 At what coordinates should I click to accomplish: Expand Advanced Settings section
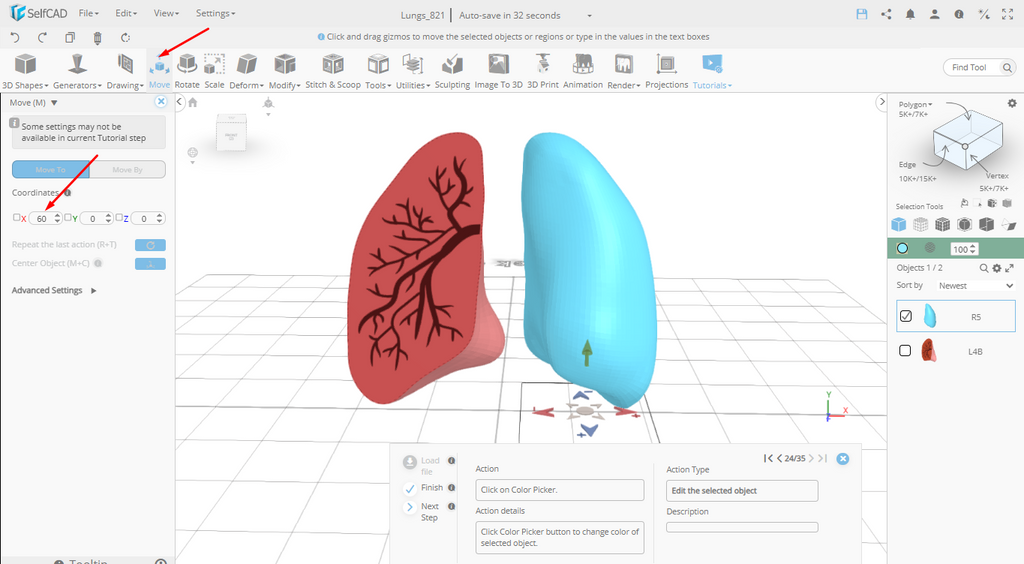(54, 290)
